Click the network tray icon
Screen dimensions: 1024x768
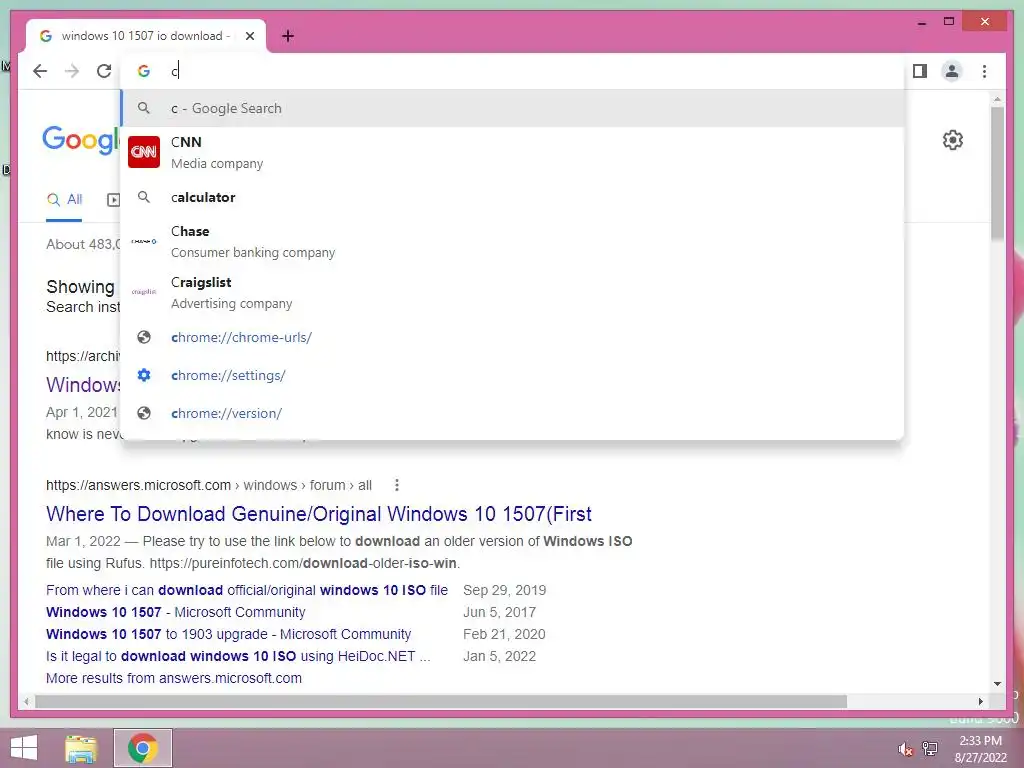coord(930,748)
